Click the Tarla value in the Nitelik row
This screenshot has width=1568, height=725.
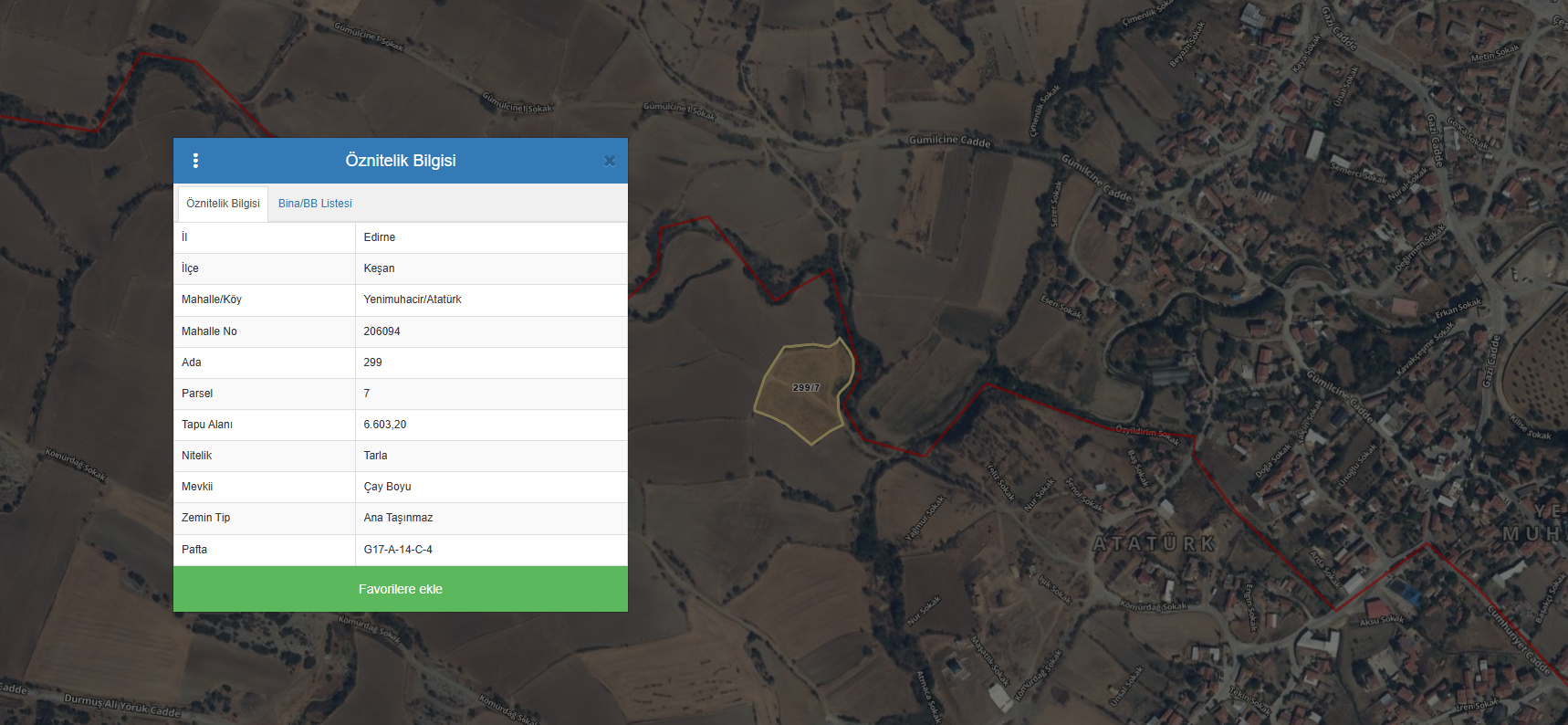(x=375, y=456)
